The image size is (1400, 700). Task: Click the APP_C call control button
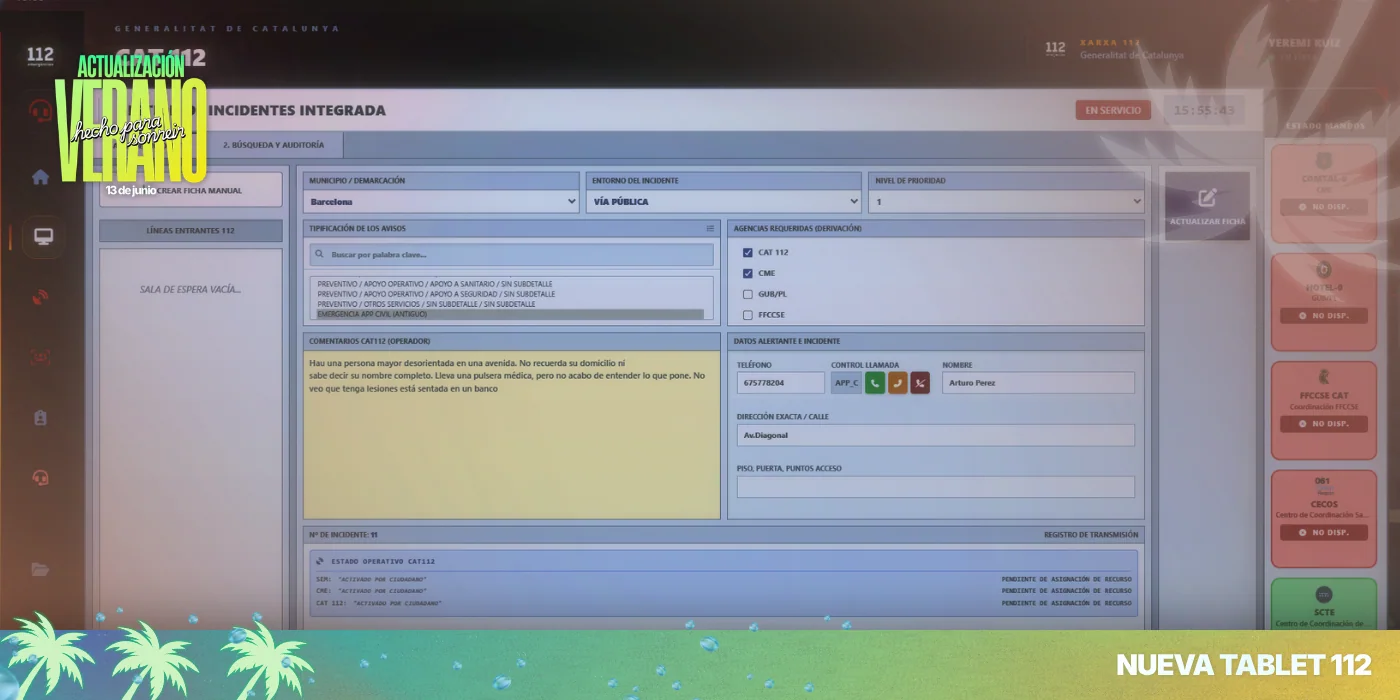[846, 383]
